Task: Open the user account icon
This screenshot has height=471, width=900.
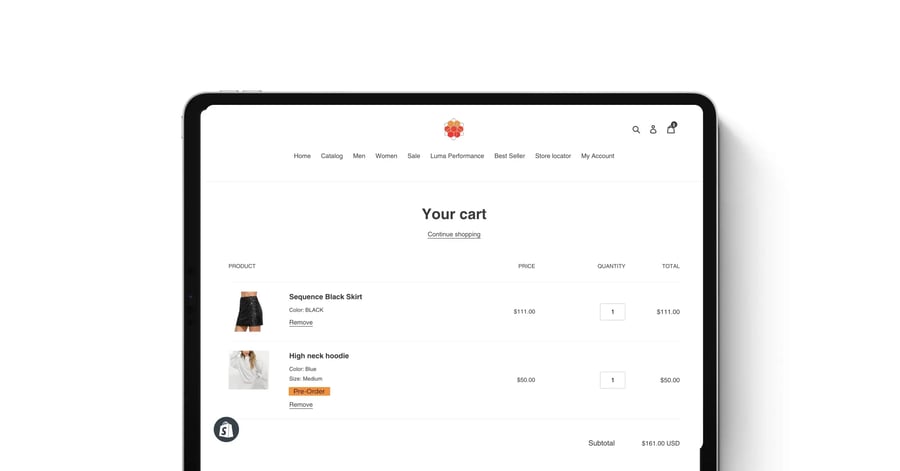Action: pyautogui.click(x=653, y=130)
